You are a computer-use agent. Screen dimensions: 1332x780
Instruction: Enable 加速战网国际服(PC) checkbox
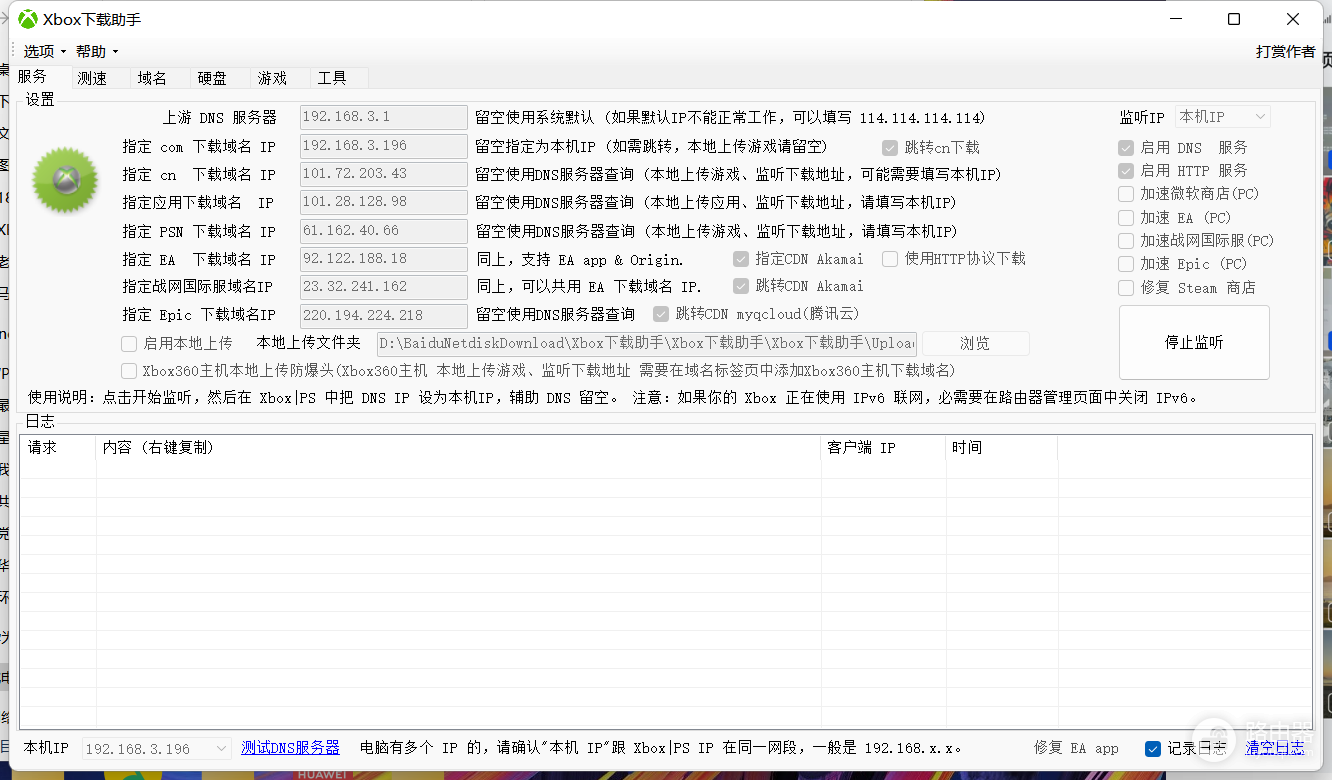coord(1126,241)
